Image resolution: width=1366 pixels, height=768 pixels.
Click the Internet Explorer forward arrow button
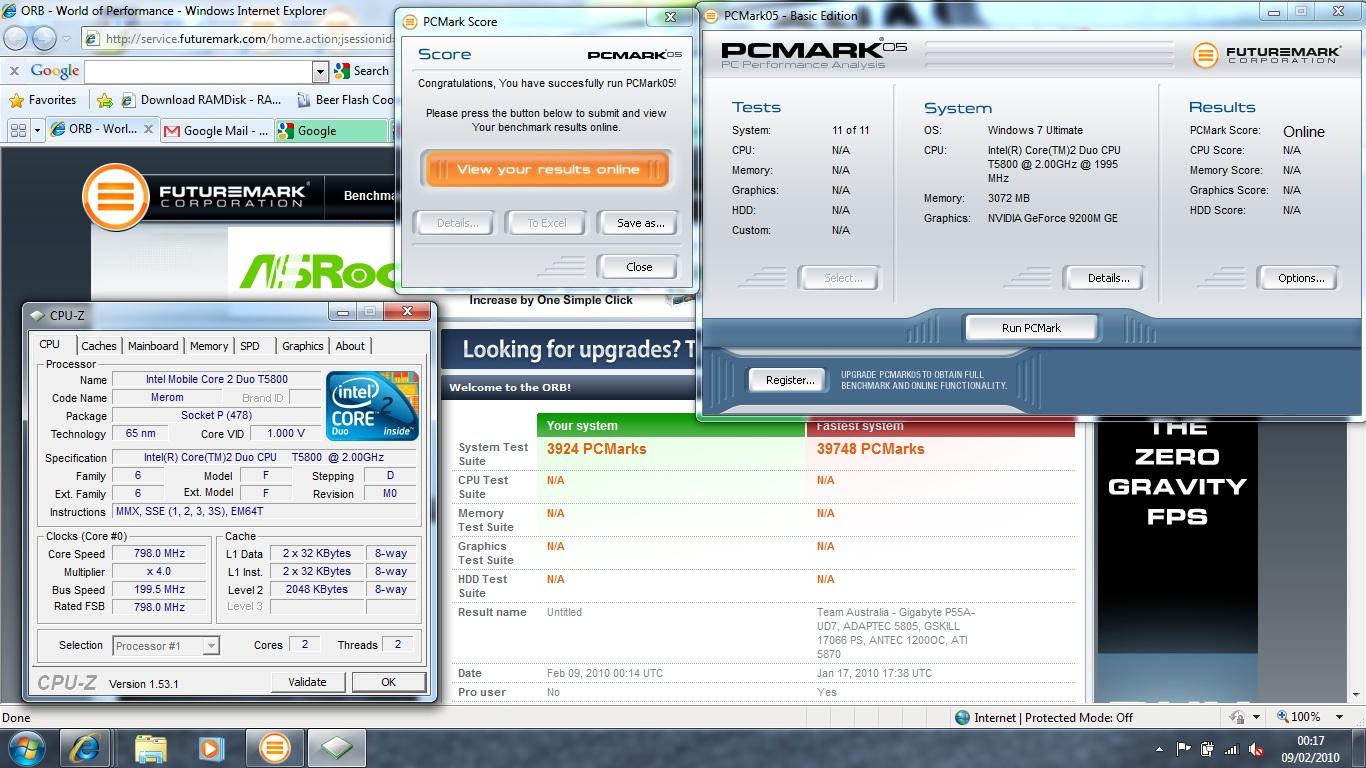44,39
